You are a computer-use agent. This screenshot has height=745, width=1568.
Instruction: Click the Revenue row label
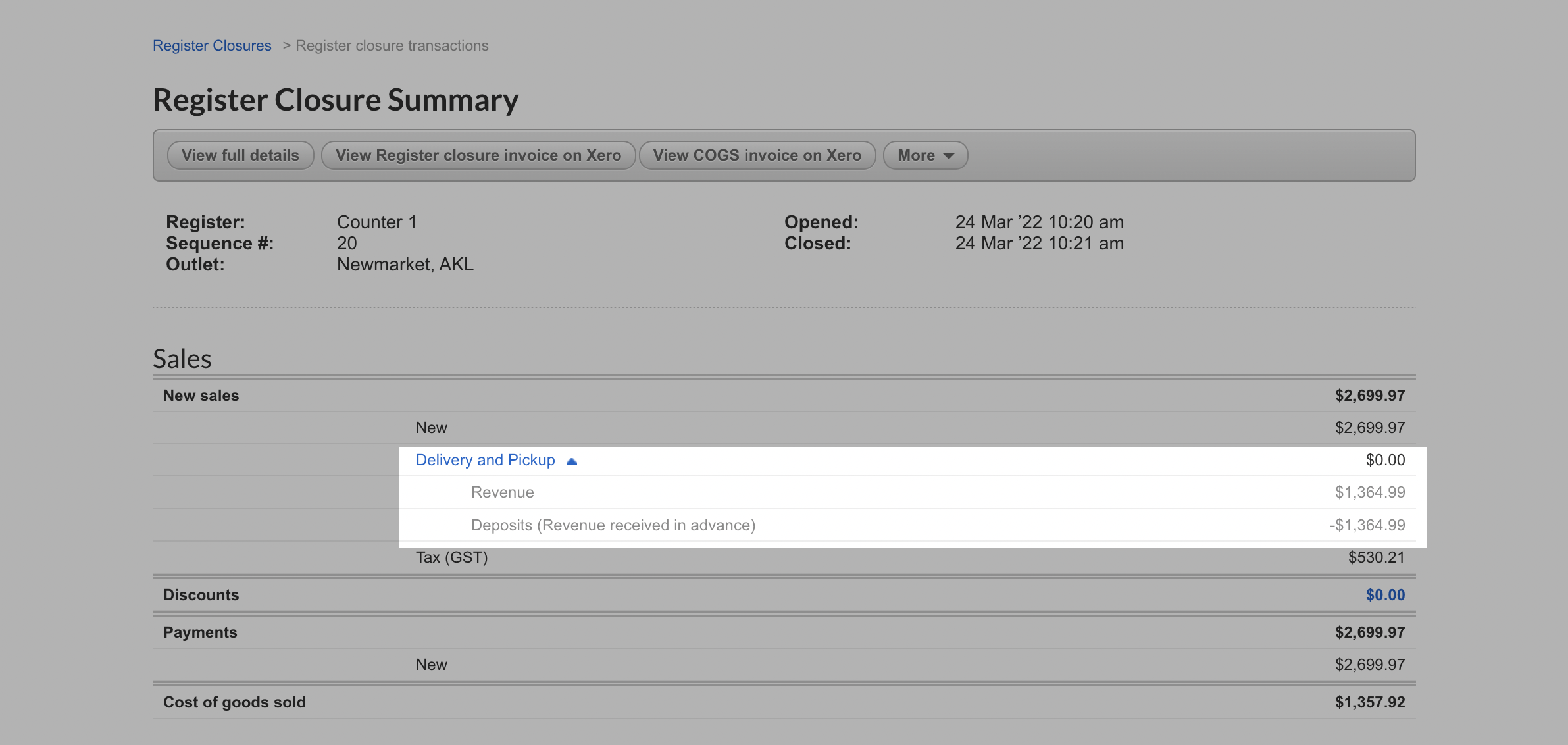(x=502, y=492)
